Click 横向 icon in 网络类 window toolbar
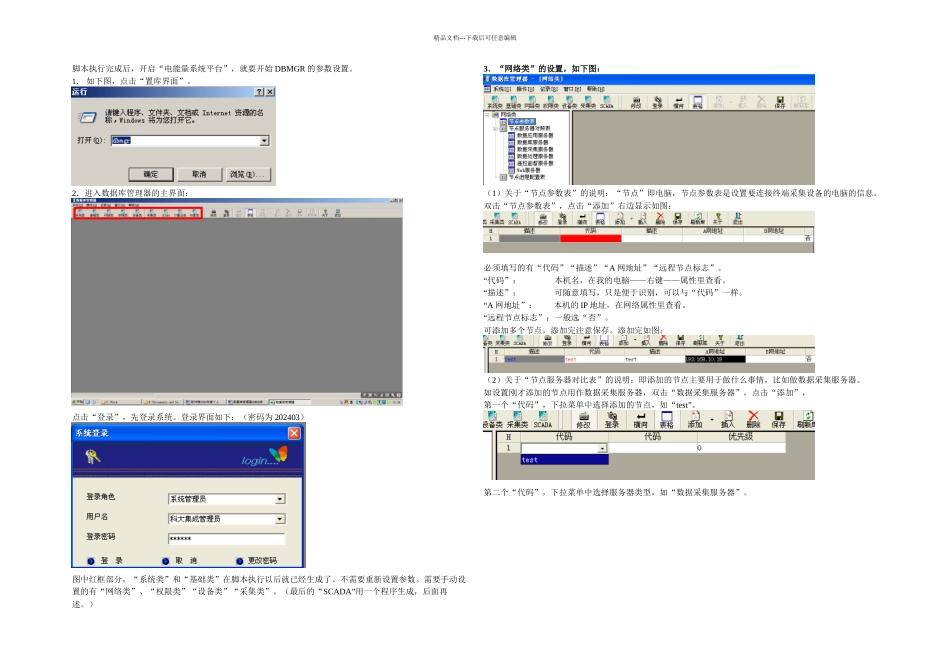The height and width of the screenshot is (672, 950). click(679, 102)
